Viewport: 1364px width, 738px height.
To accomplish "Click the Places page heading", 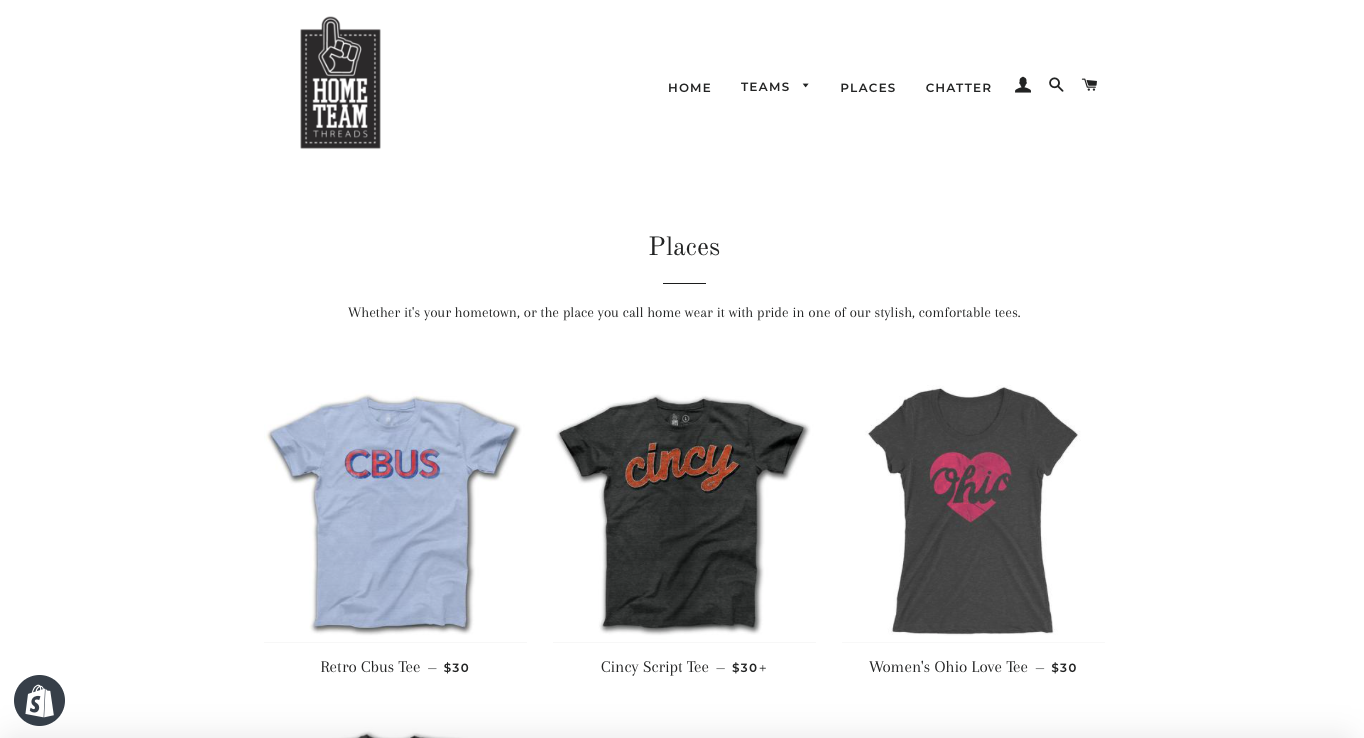I will [x=684, y=247].
